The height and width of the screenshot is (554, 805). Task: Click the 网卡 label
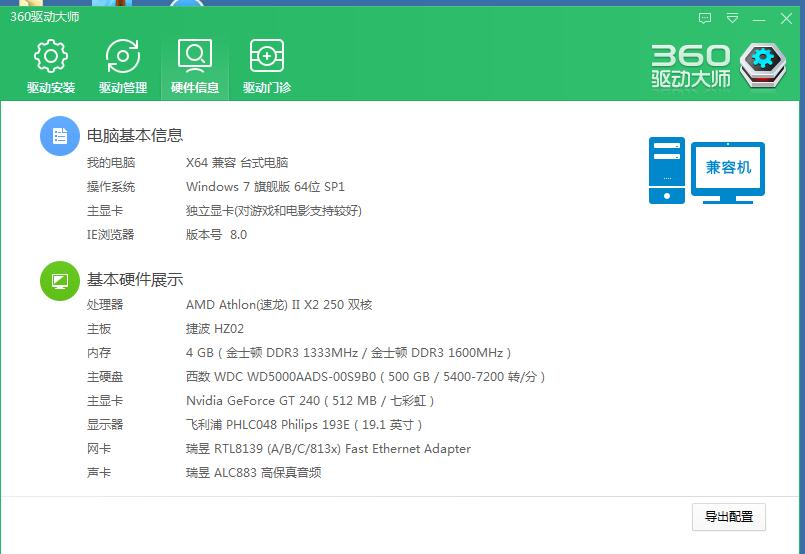click(99, 449)
